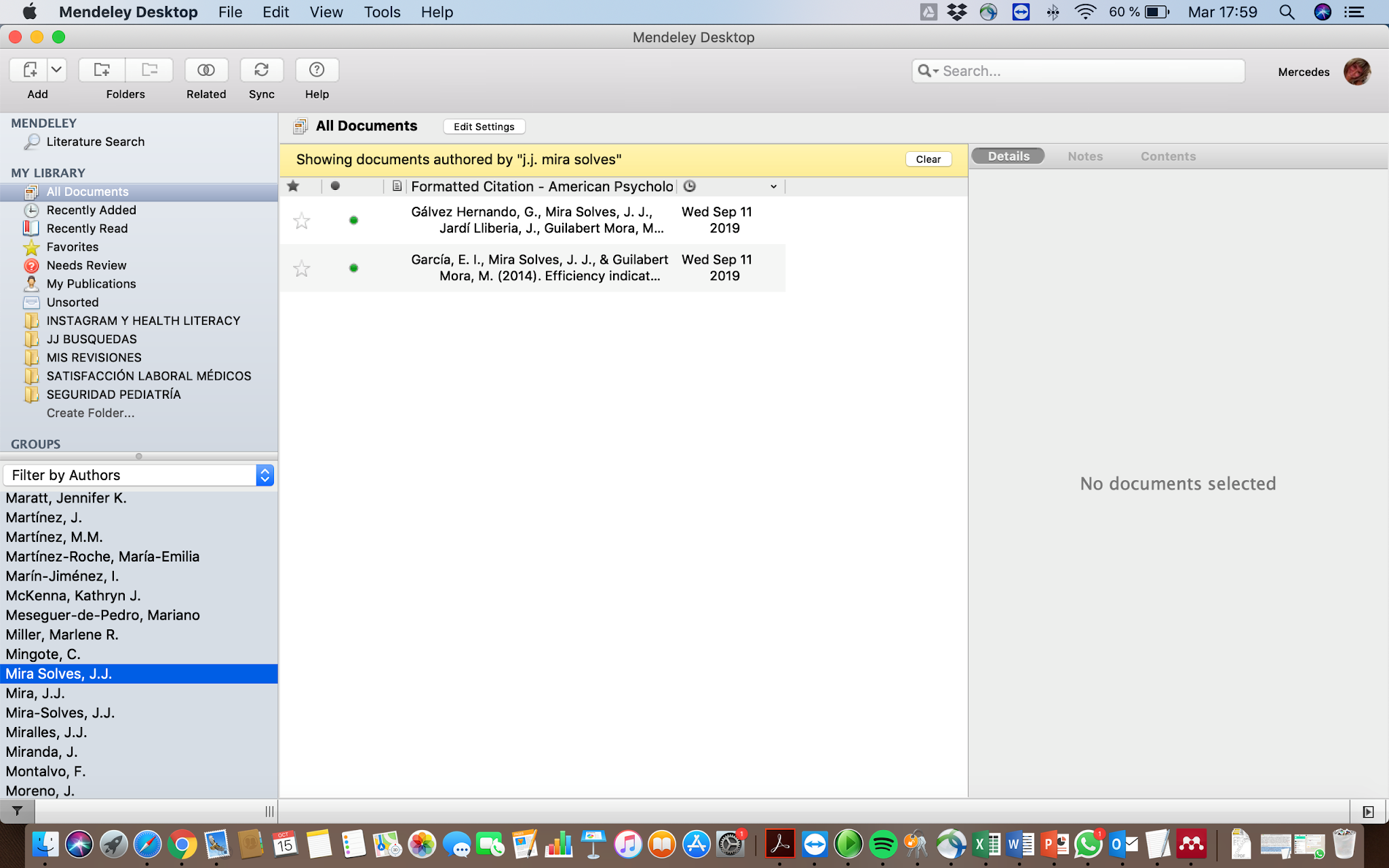This screenshot has width=1389, height=868.
Task: Click the Add files icon
Action: click(29, 70)
